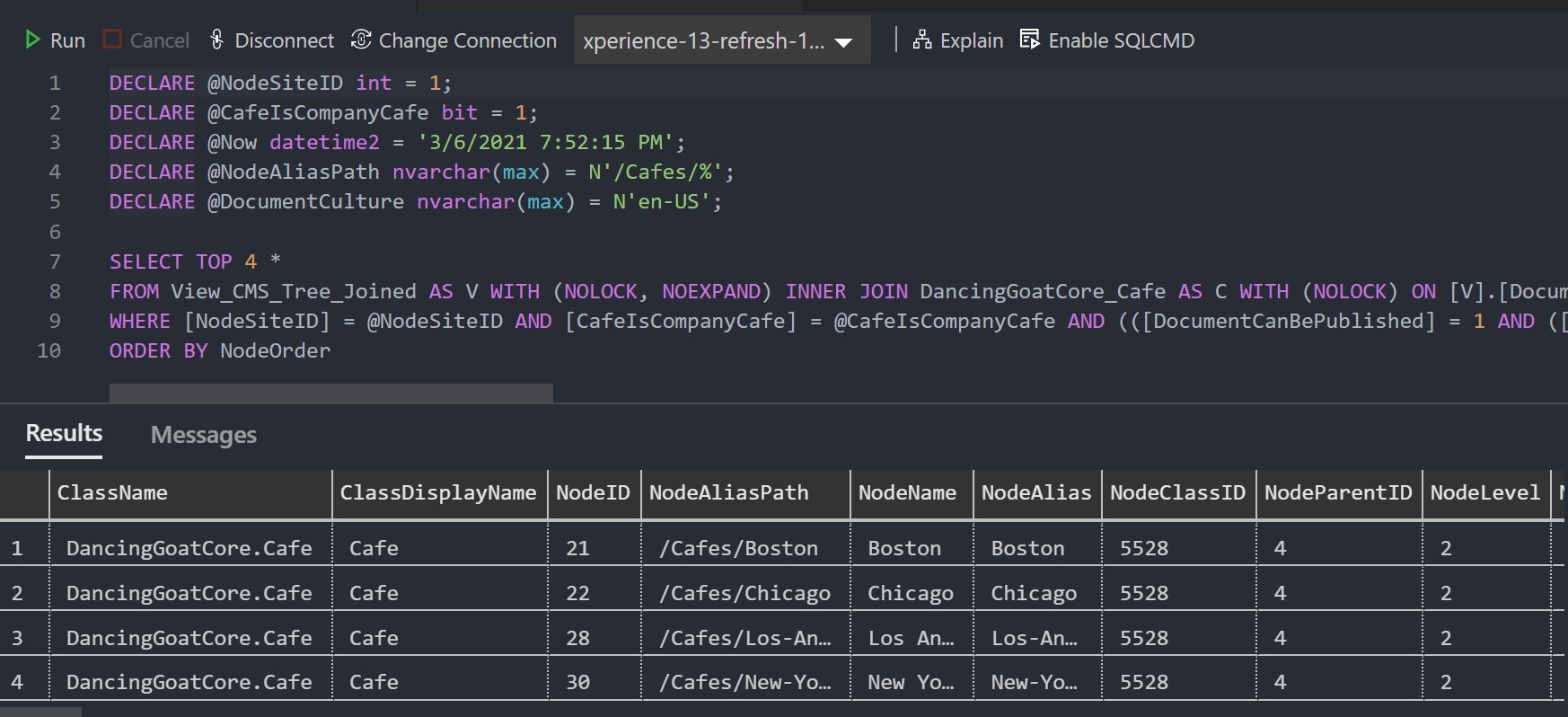Click the /Cafes/Boston path cell
Viewport: 1568px width, 717px height.
pos(745,548)
